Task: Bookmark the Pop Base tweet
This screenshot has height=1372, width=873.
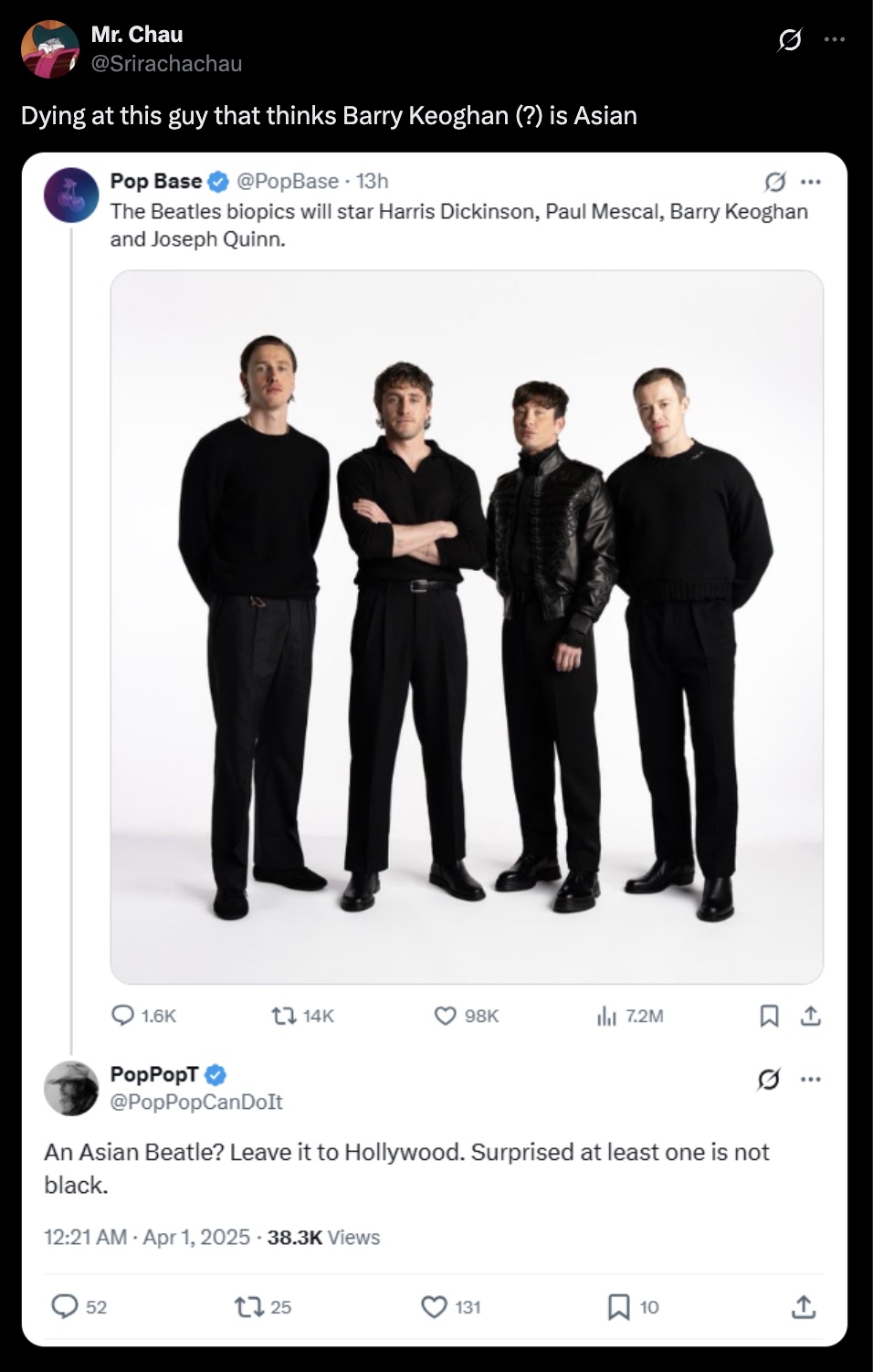Action: tap(770, 1016)
